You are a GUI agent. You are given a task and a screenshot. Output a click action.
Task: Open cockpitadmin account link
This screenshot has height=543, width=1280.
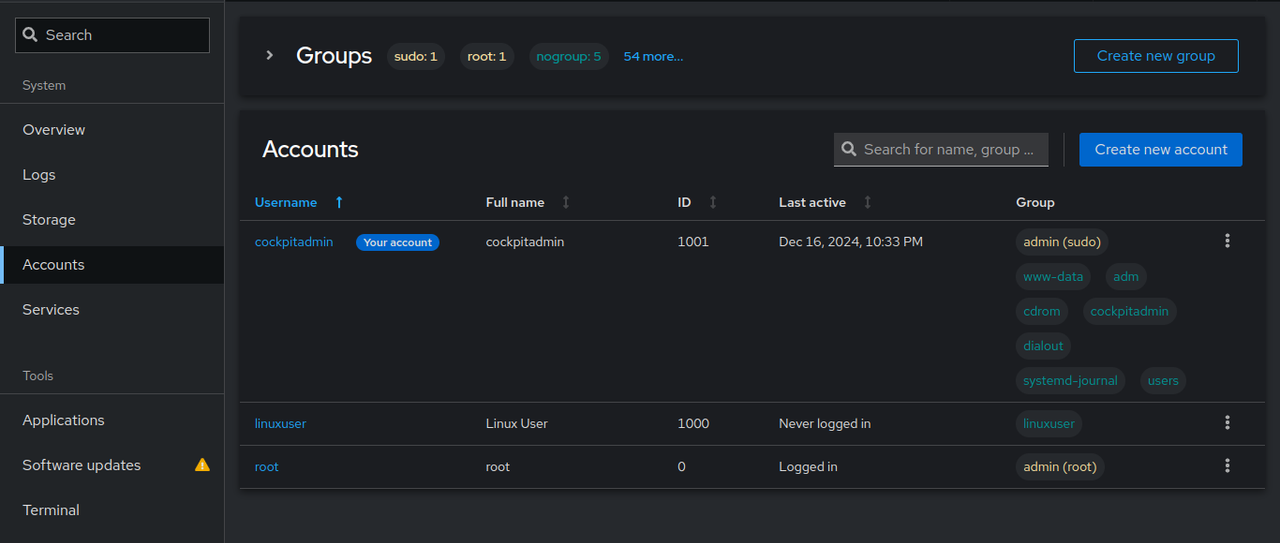(294, 242)
